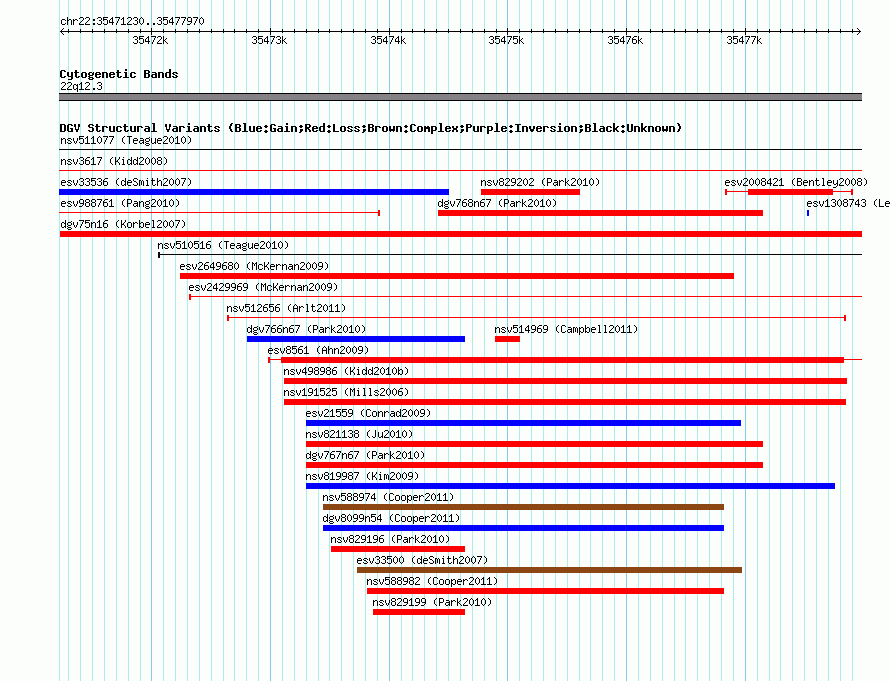
Task: Click the nsv510516 (Teague2010) label
Action: (223, 245)
